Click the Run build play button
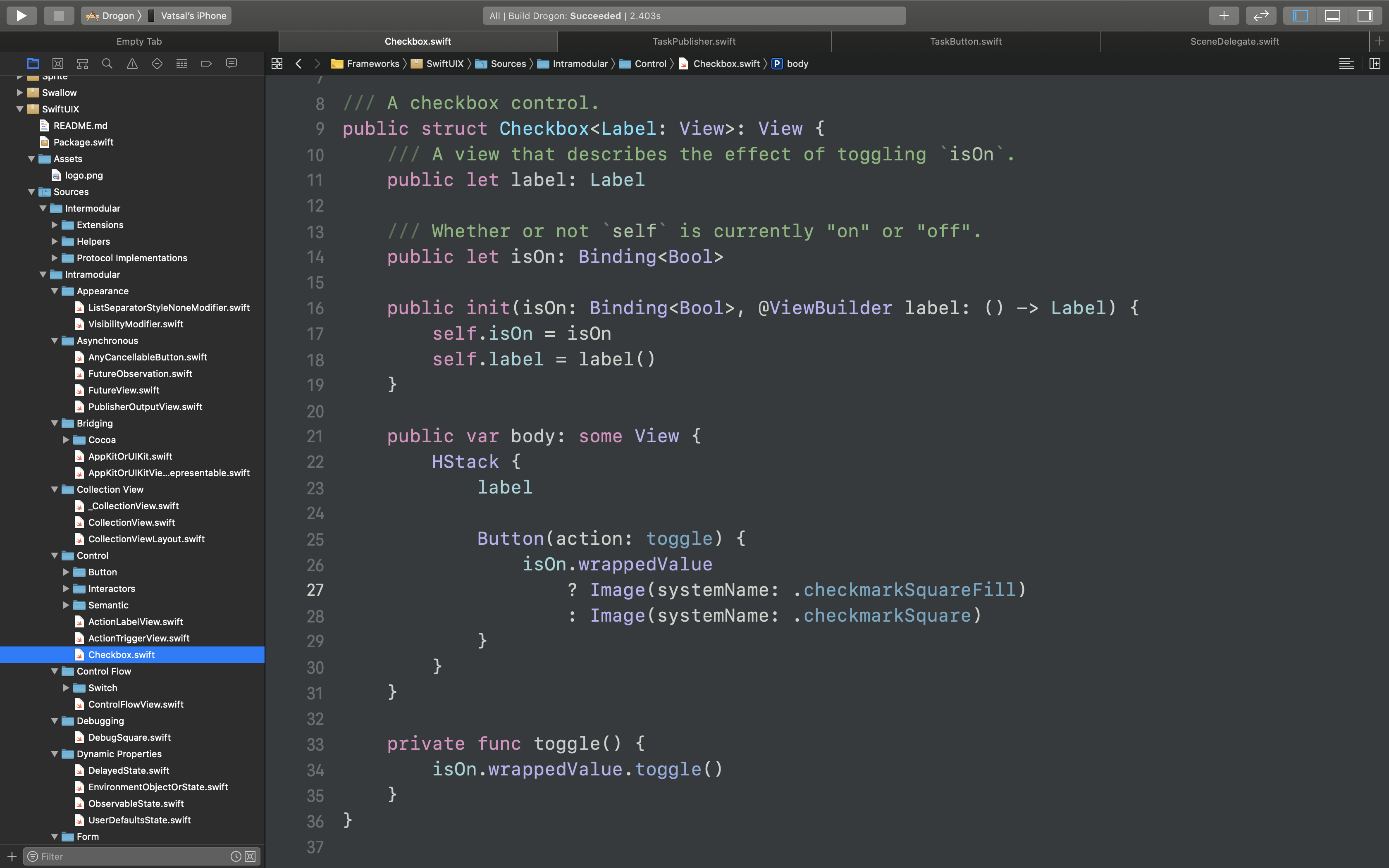Screen dimensions: 1389x868 click(x=21, y=16)
